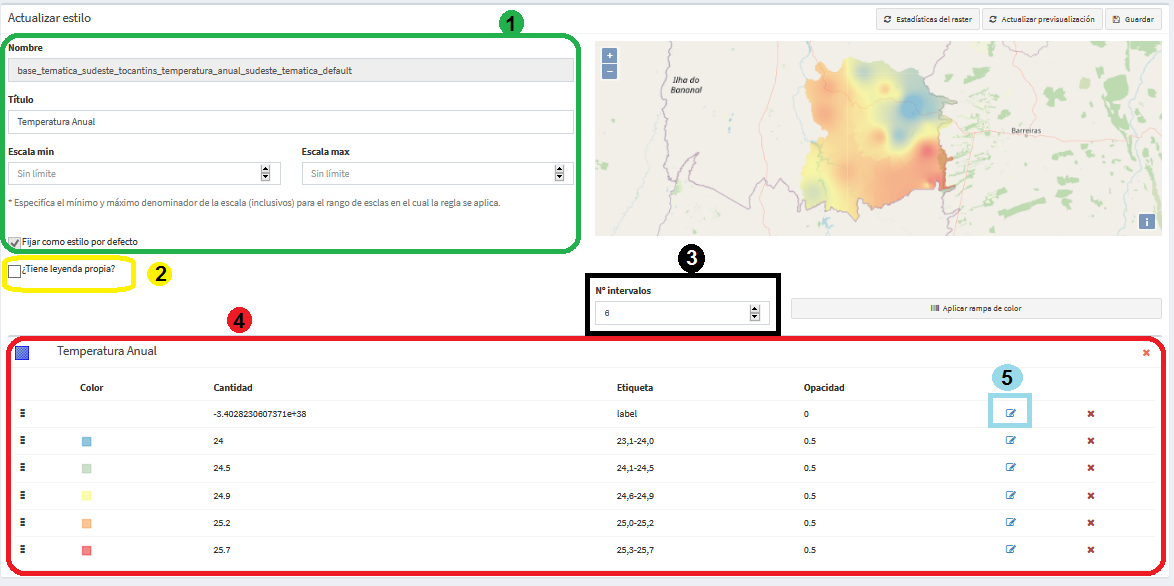Click edit icon for the 24 quantity row
The image size is (1174, 586).
(x=1010, y=440)
